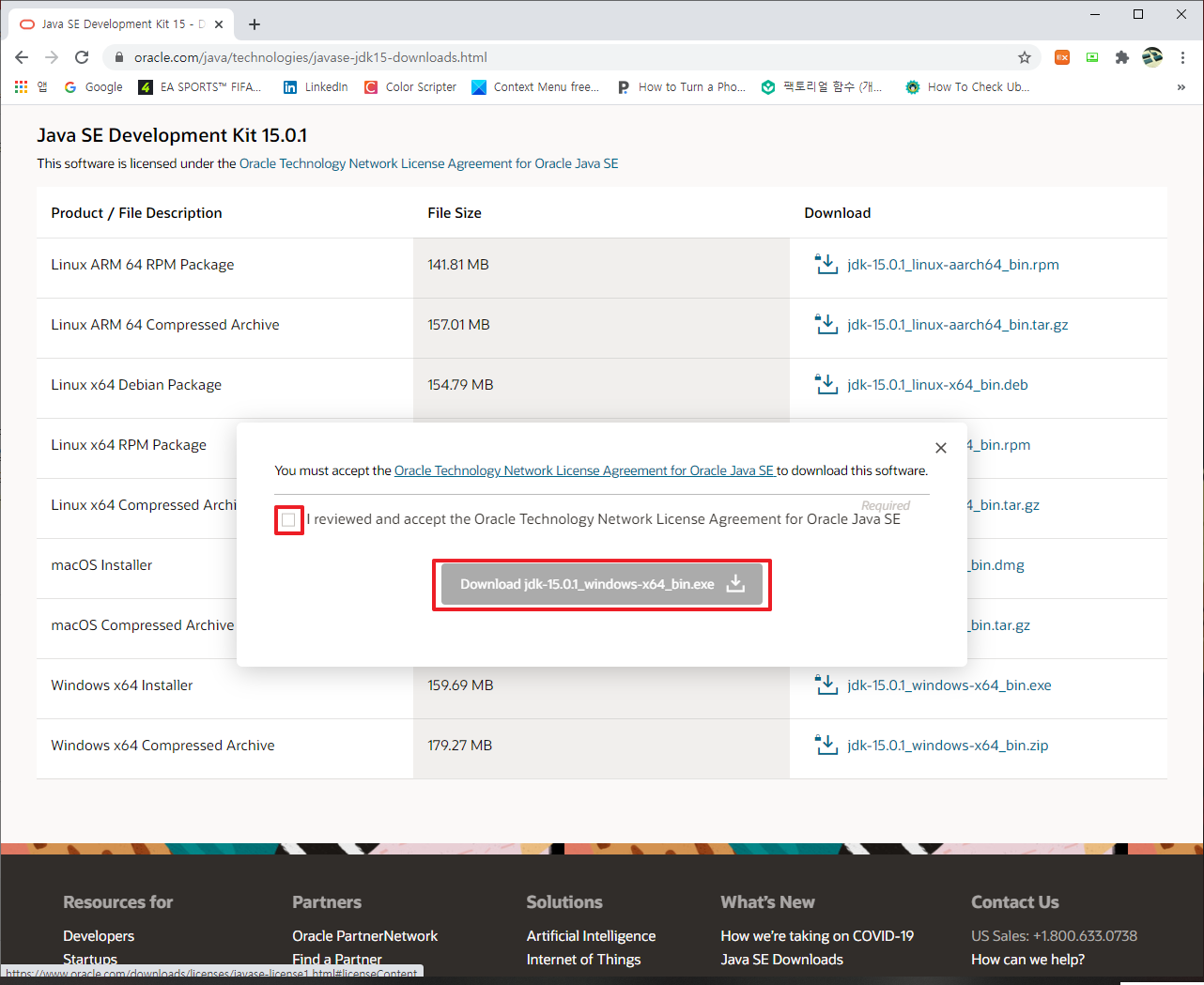The image size is (1204, 985).
Task: Close the license agreement dialog
Action: (x=941, y=448)
